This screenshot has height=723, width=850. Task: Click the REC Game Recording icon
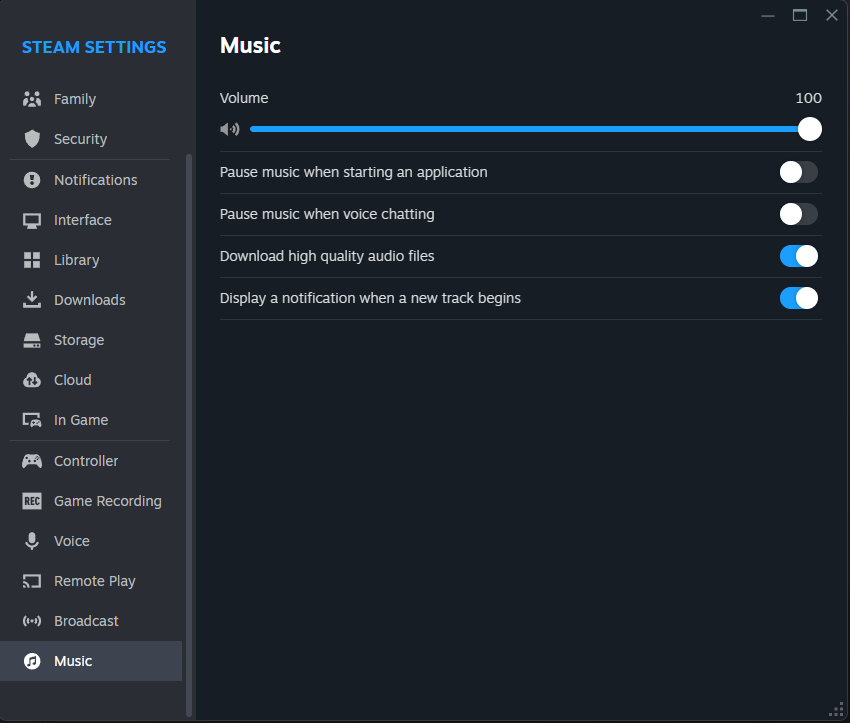(x=32, y=501)
